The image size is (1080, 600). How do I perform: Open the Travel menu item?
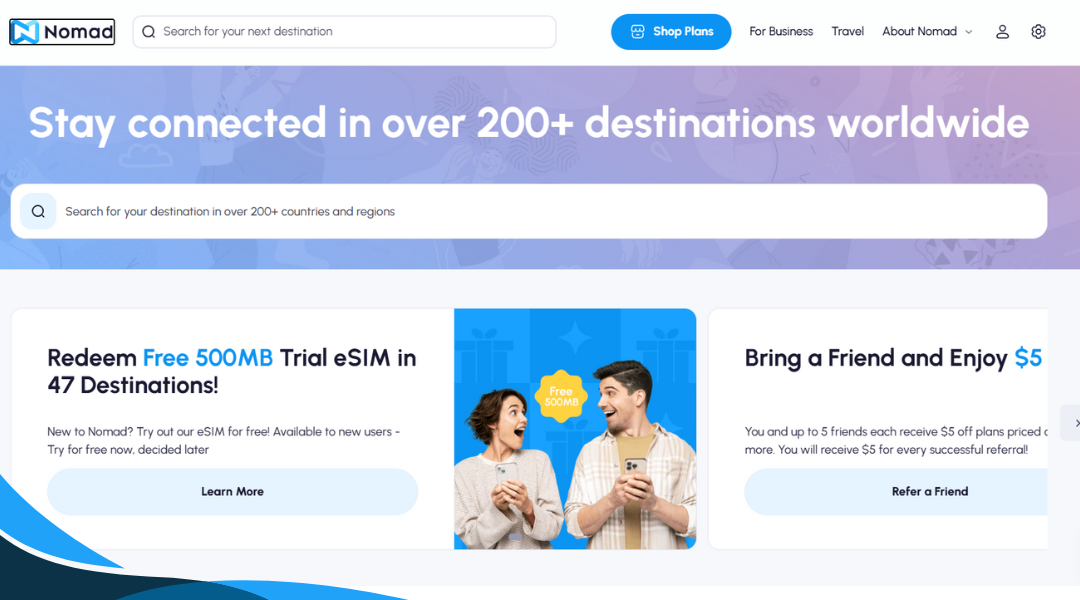(x=847, y=32)
